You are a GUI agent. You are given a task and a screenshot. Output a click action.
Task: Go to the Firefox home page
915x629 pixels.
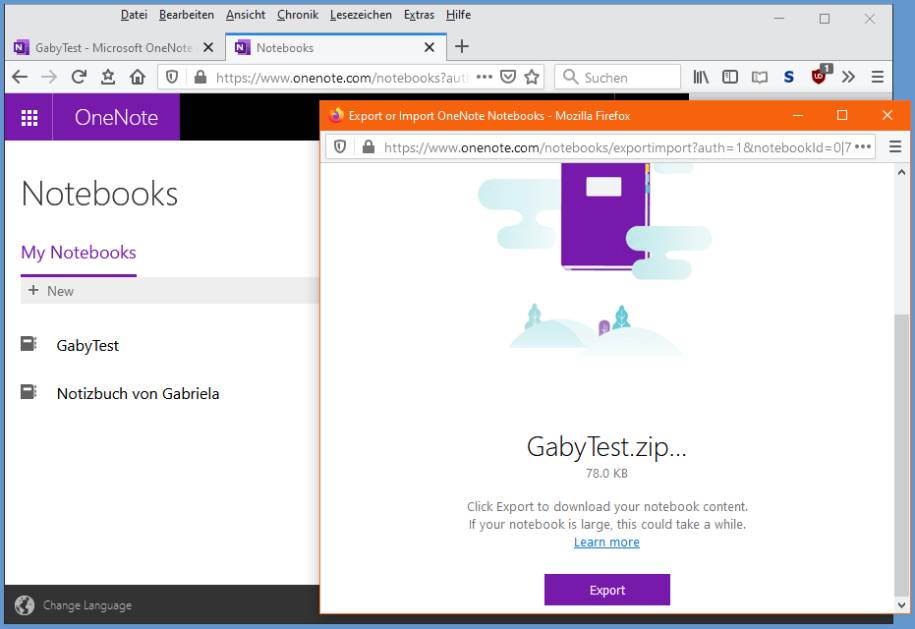tap(138, 77)
